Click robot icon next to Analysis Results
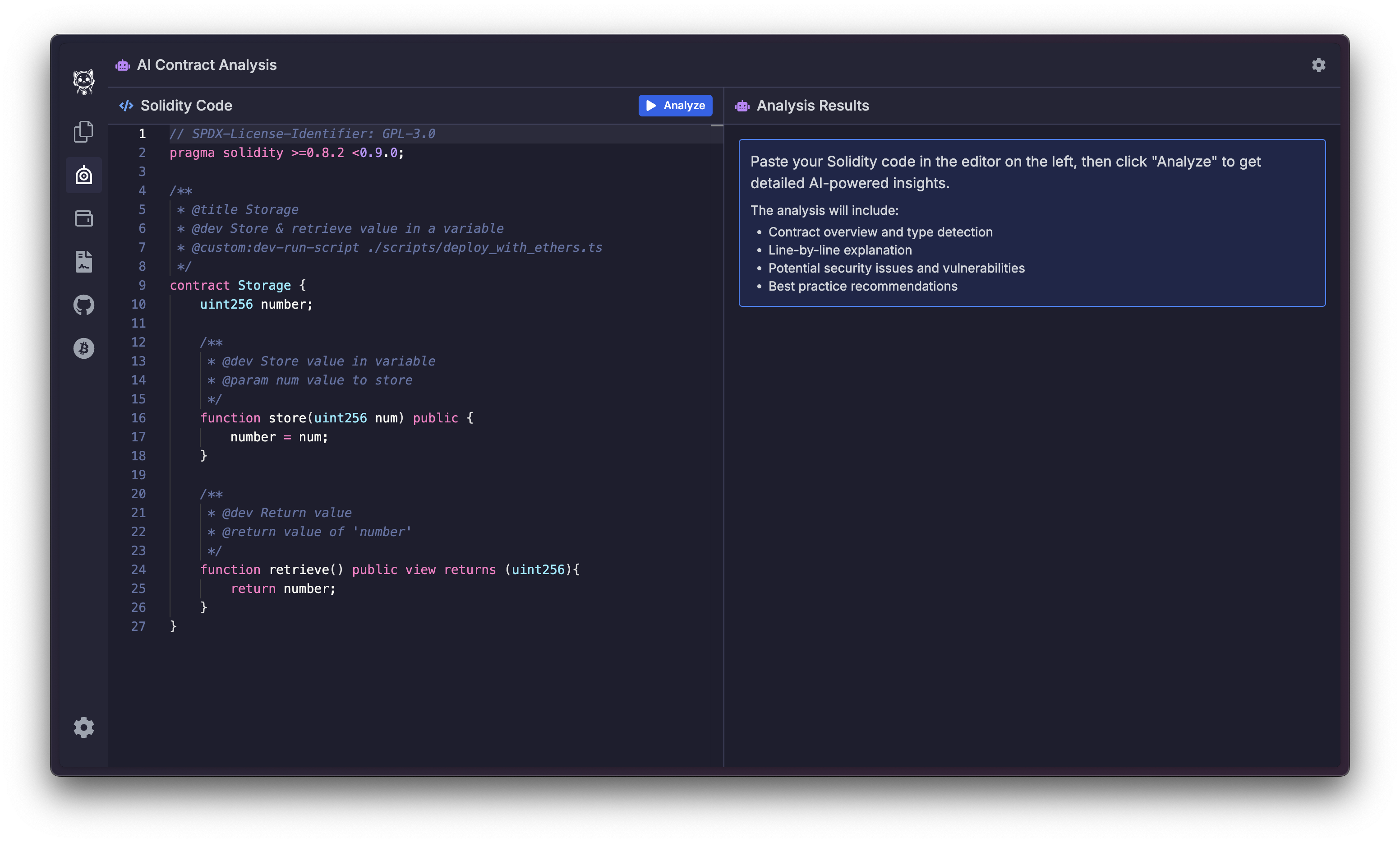The image size is (1400, 843). (x=742, y=106)
